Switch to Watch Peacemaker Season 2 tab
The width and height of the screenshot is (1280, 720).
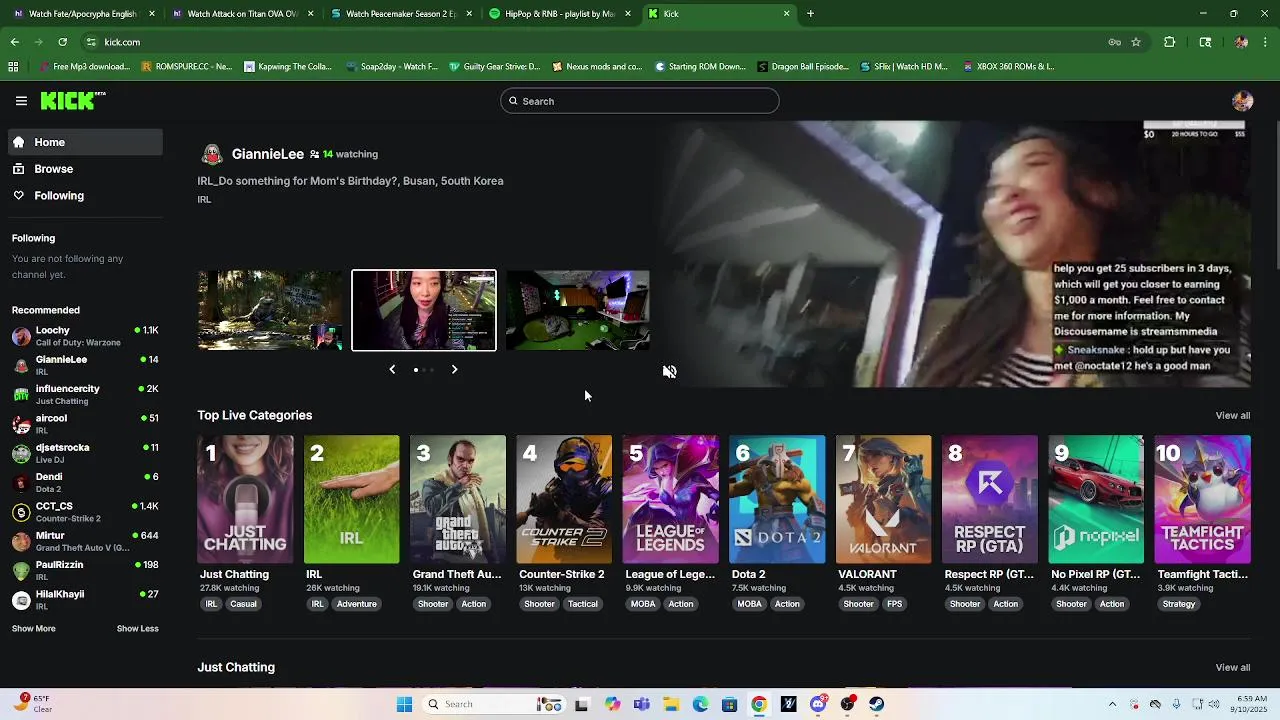(402, 14)
